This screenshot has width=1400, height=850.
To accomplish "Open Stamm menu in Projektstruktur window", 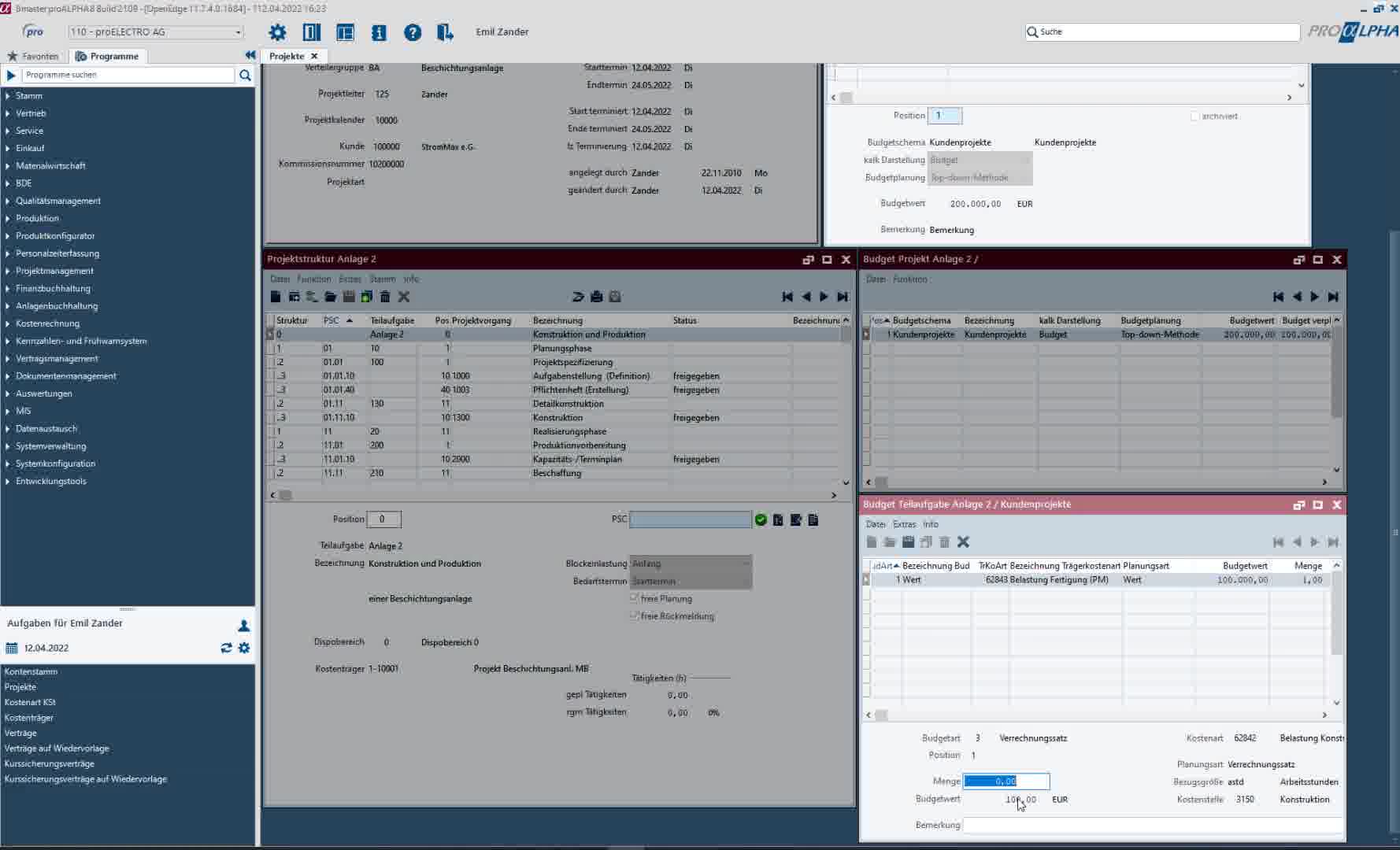I will pyautogui.click(x=382, y=279).
